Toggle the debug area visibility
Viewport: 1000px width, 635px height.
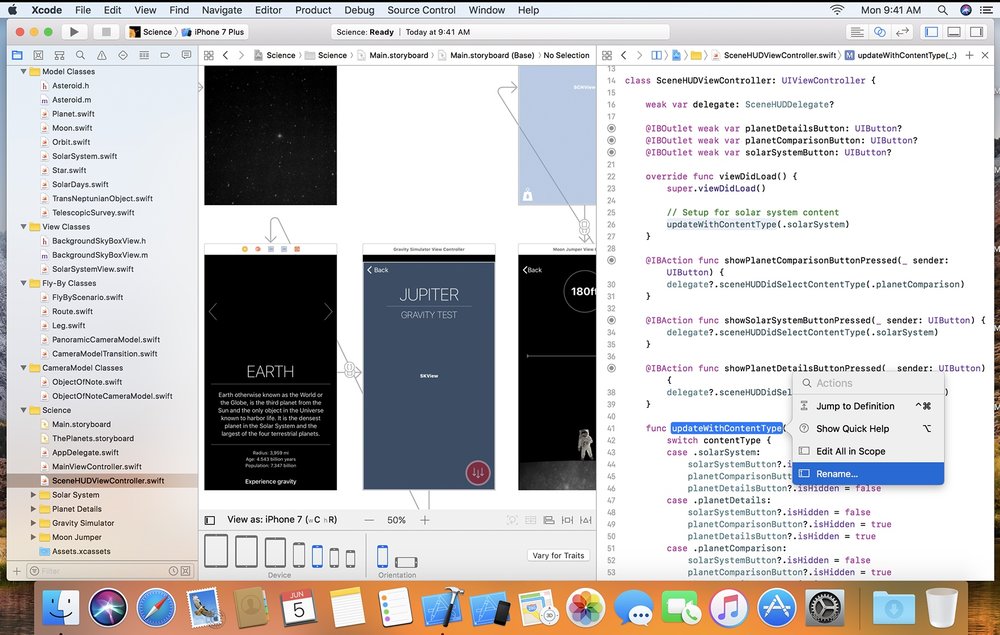point(953,32)
